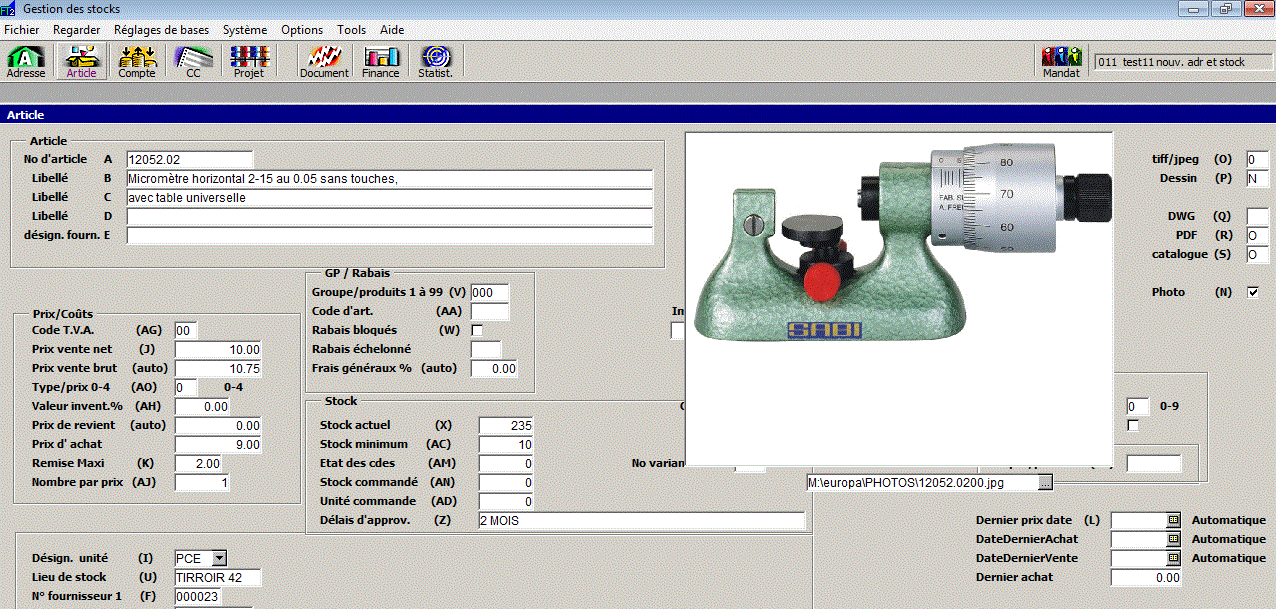Click the Type/prix 0-4 field
1276x609 pixels.
[x=186, y=387]
